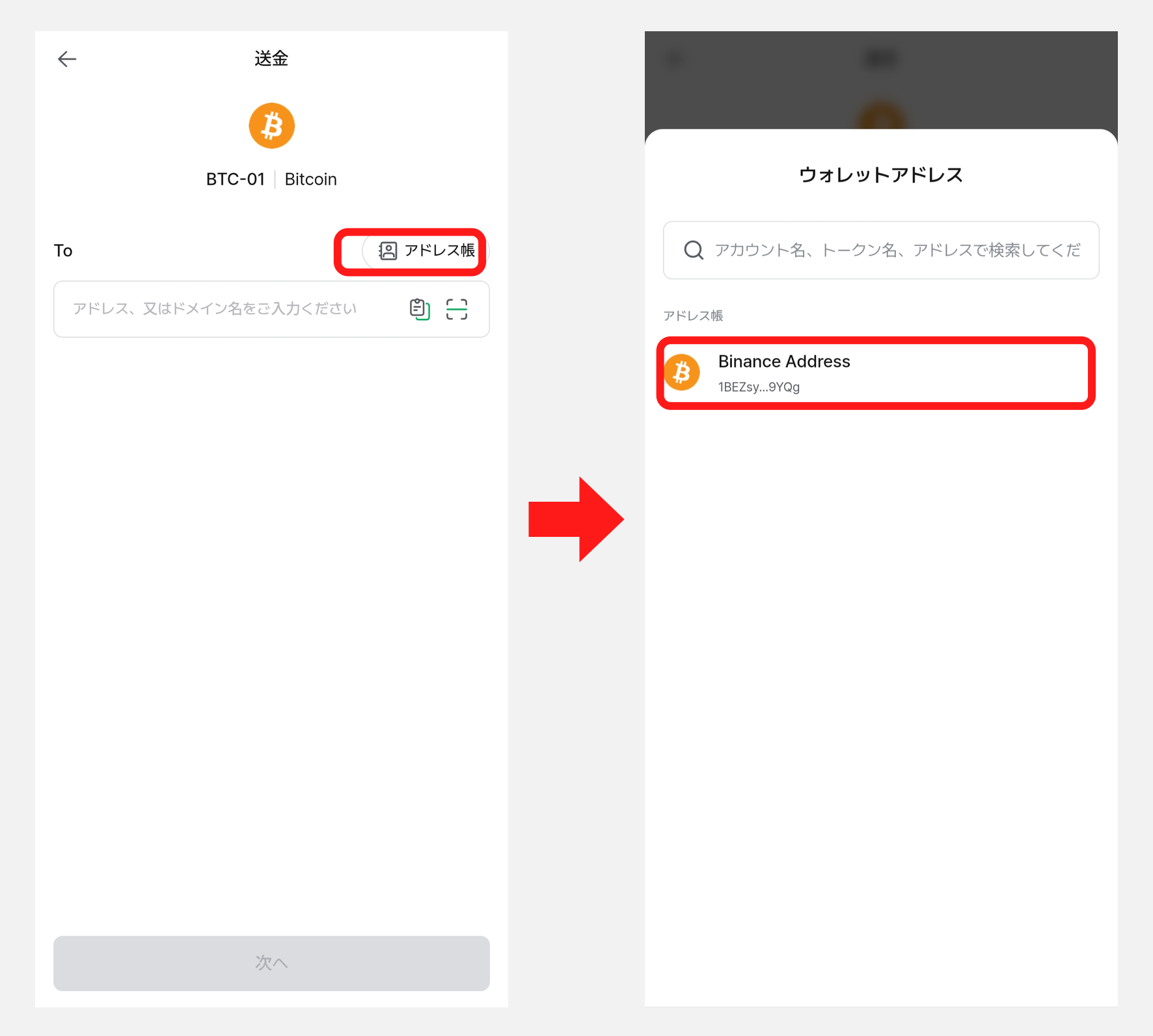Click the search magnifier icon

pyautogui.click(x=694, y=250)
